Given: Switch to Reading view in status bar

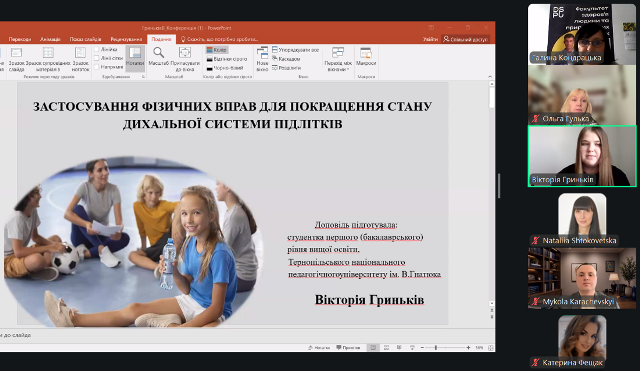Looking at the screenshot, I should pos(399,348).
